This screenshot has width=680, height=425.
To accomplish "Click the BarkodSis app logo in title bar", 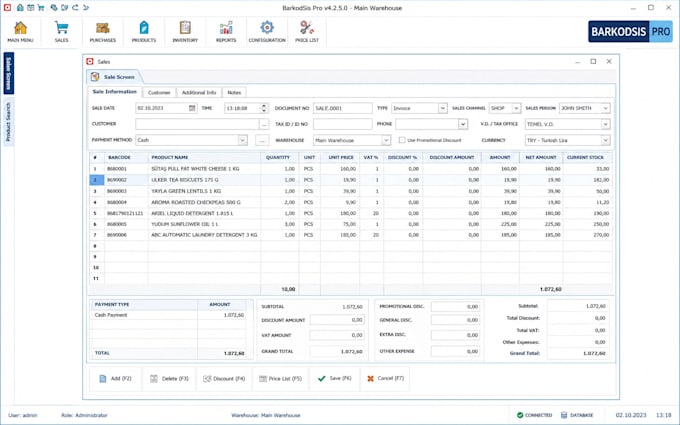I will pyautogui.click(x=7, y=8).
